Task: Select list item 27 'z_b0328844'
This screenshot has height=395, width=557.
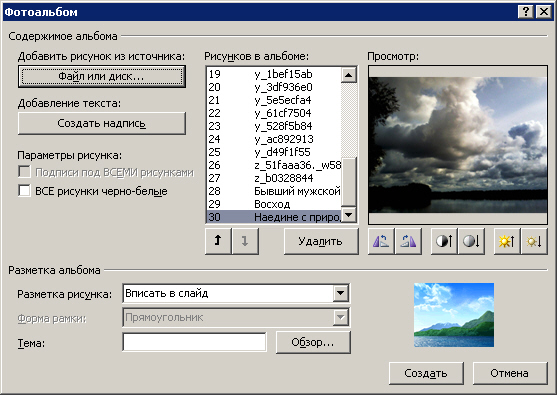Action: point(274,178)
